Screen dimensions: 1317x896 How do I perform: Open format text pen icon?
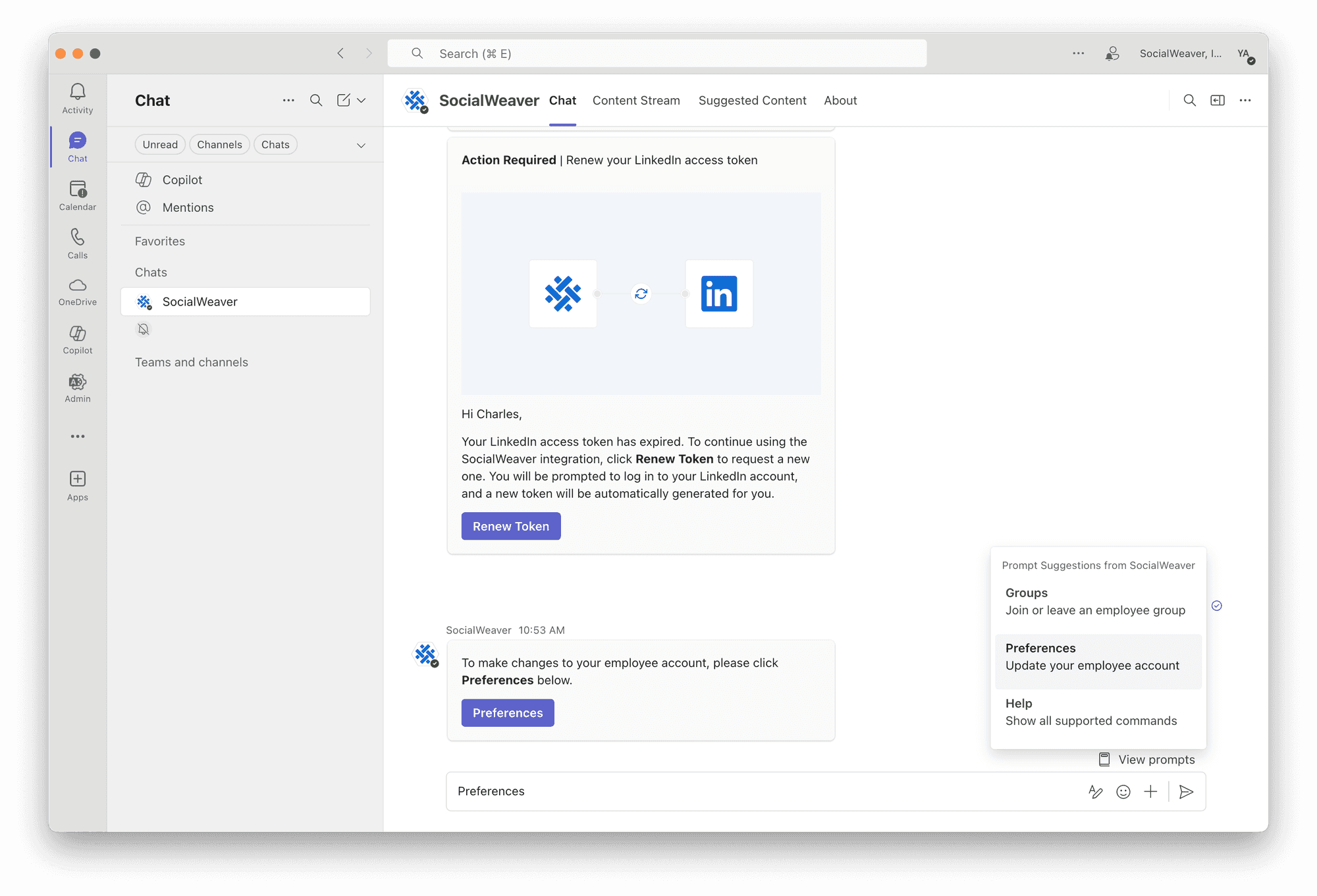1095,792
